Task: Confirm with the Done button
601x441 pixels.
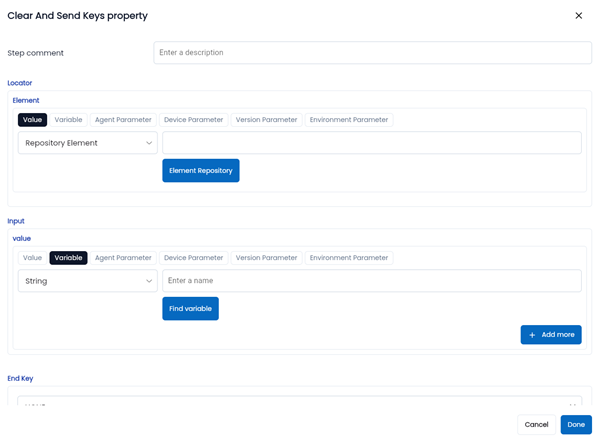Action: (576, 425)
